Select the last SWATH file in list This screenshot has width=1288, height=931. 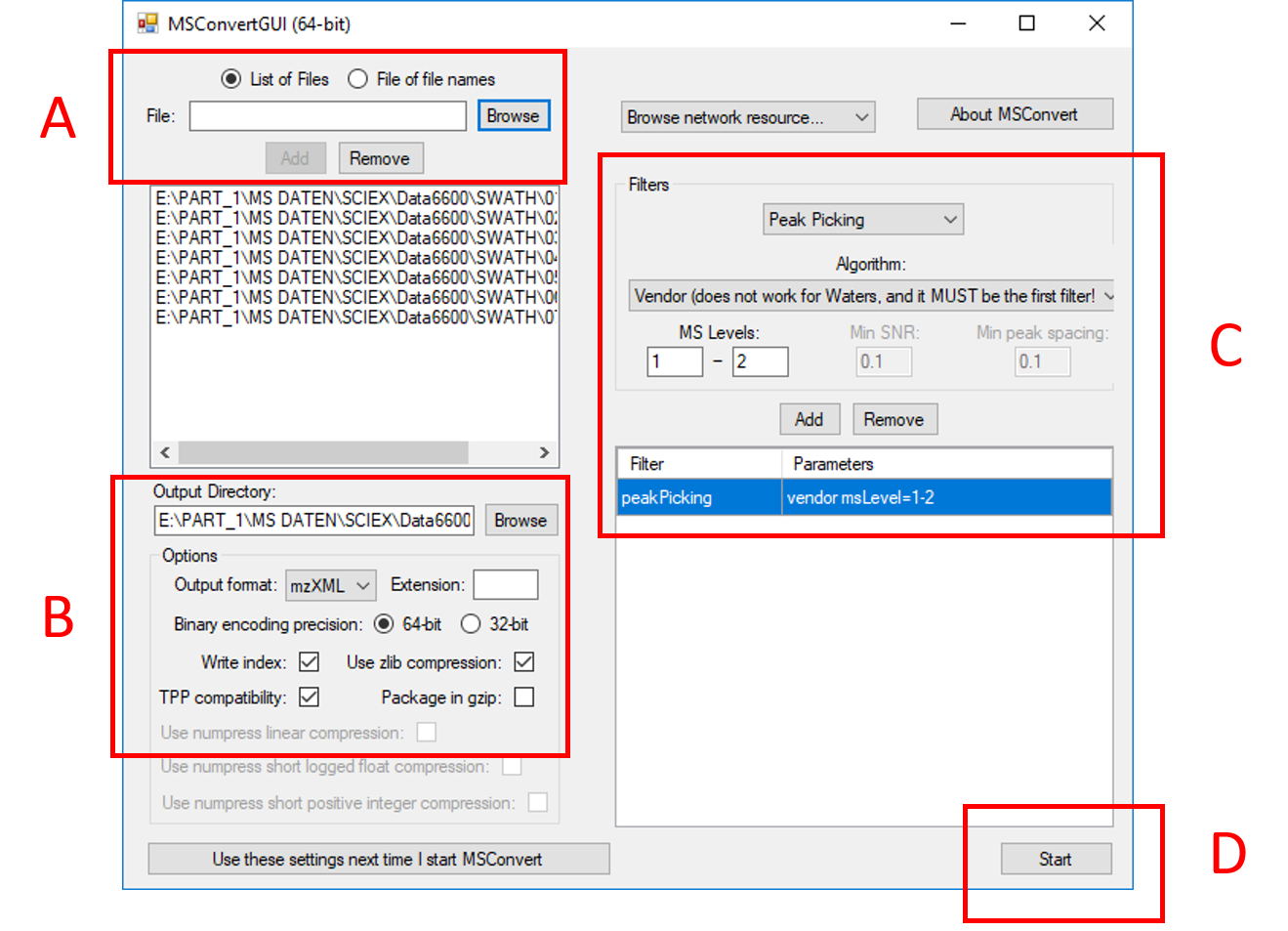click(x=356, y=317)
